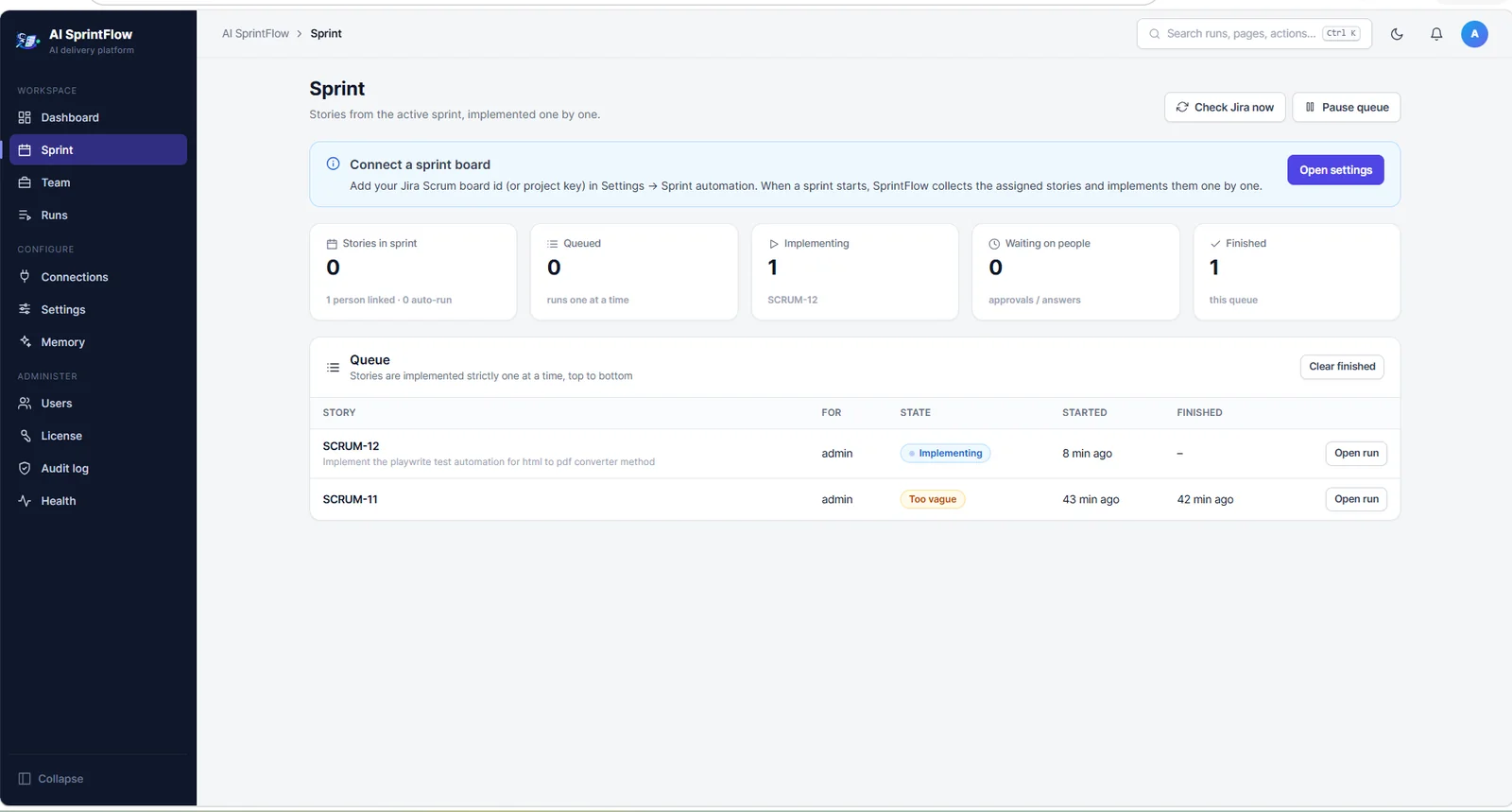
Task: Click the Stories in sprint card
Action: (x=413, y=272)
